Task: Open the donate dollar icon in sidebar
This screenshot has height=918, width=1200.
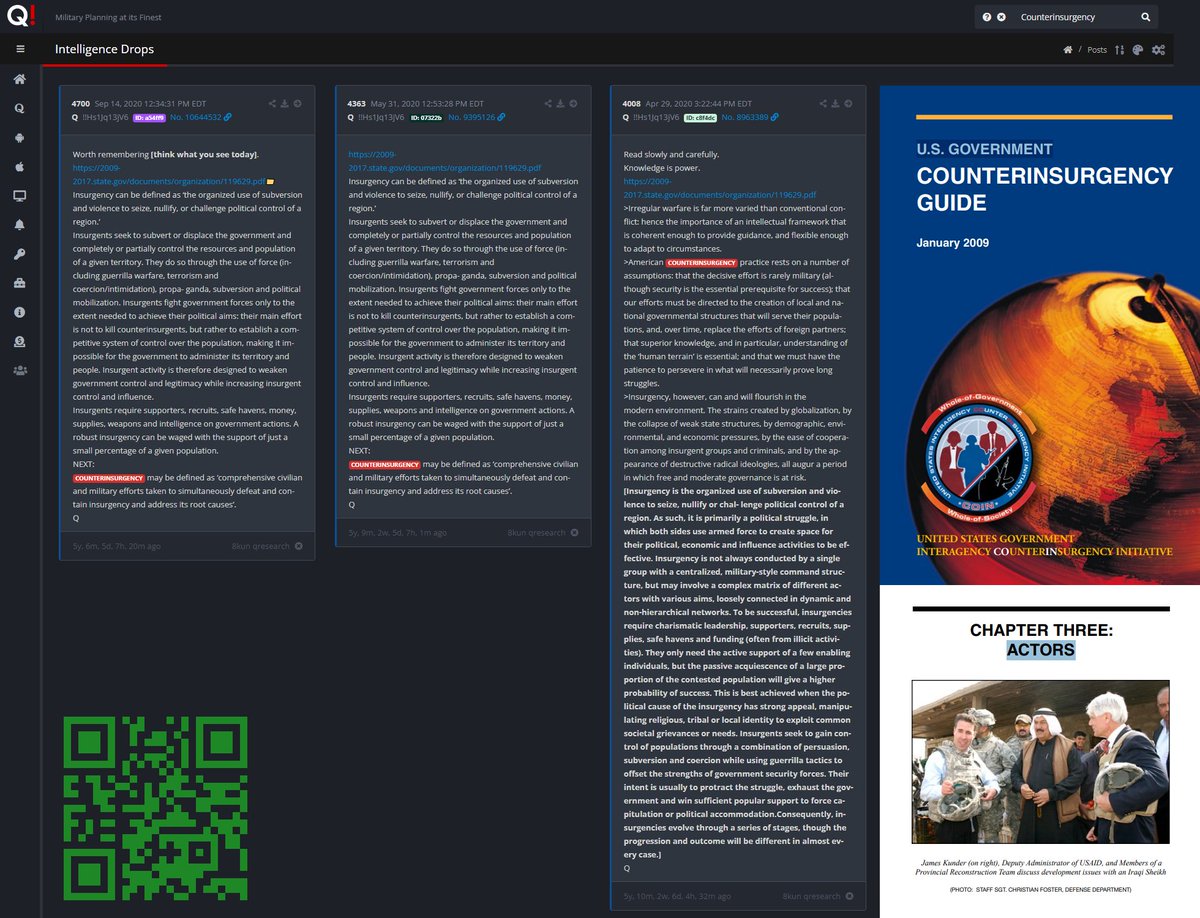Action: (20, 341)
